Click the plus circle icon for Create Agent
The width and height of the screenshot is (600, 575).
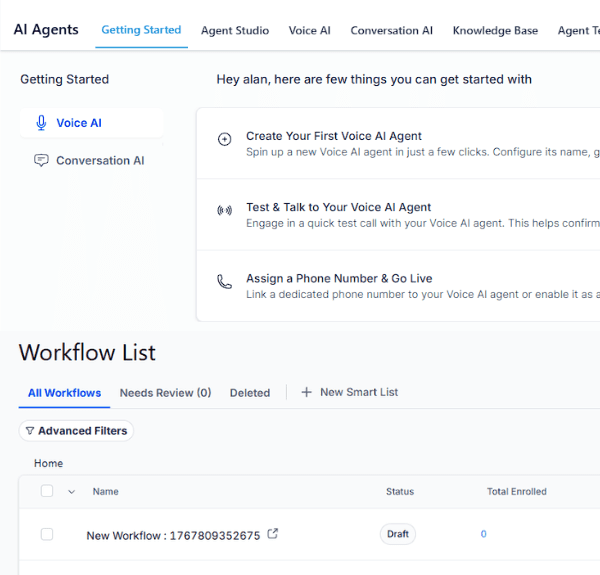(225, 139)
